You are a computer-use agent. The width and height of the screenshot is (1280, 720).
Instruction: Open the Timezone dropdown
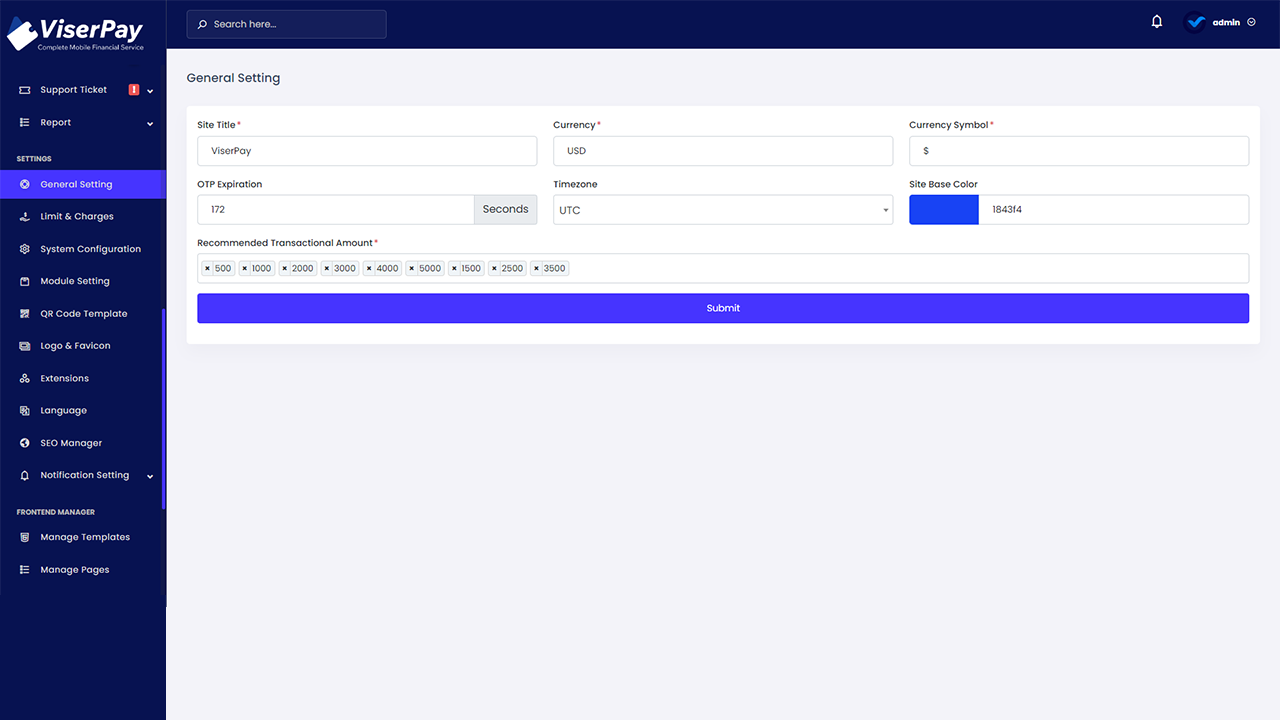pyautogui.click(x=723, y=209)
